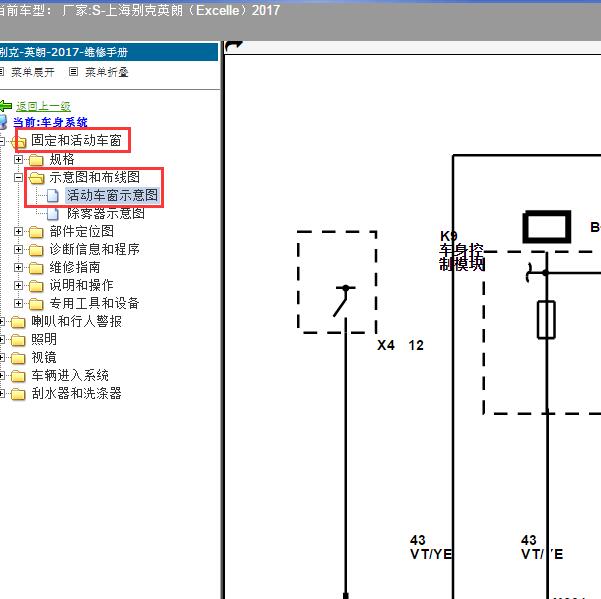Image resolution: width=601 pixels, height=599 pixels.
Task: Select 活动车窗示意图 tree item
Action: [x=112, y=196]
